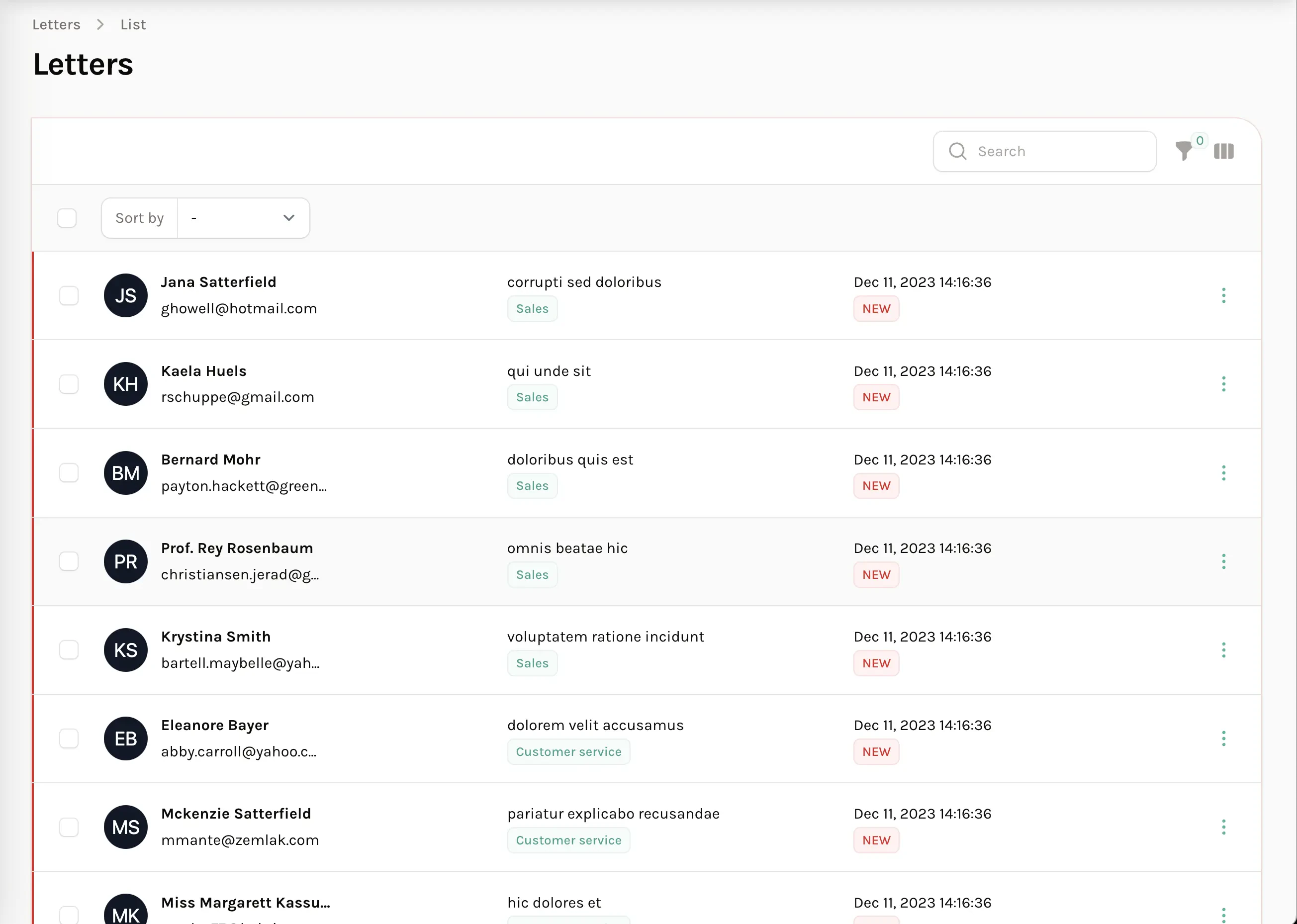Select the Sales tag on Kaela Huels row
The height and width of the screenshot is (924, 1297).
click(x=532, y=397)
